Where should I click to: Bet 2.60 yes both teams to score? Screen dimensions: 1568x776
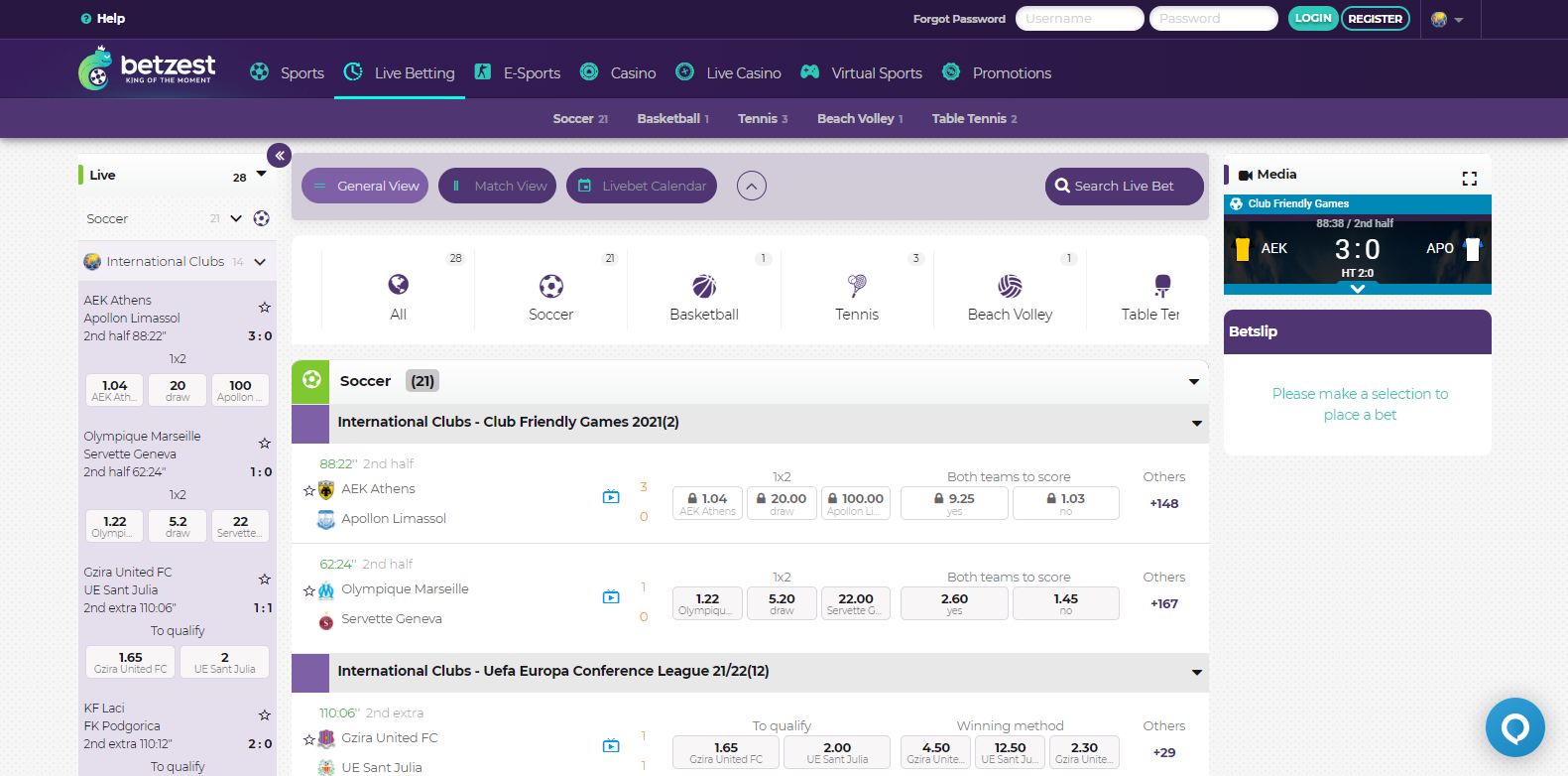coord(954,603)
